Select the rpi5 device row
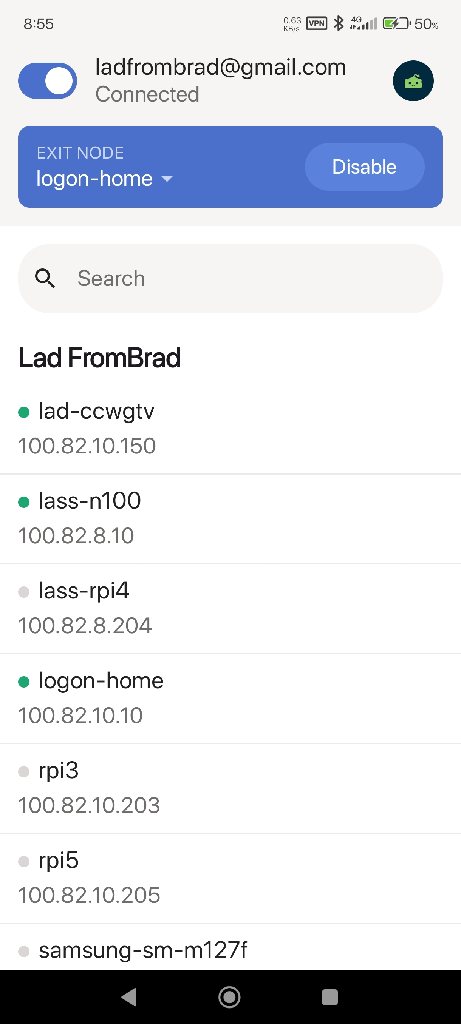461x1024 pixels. [x=230, y=878]
